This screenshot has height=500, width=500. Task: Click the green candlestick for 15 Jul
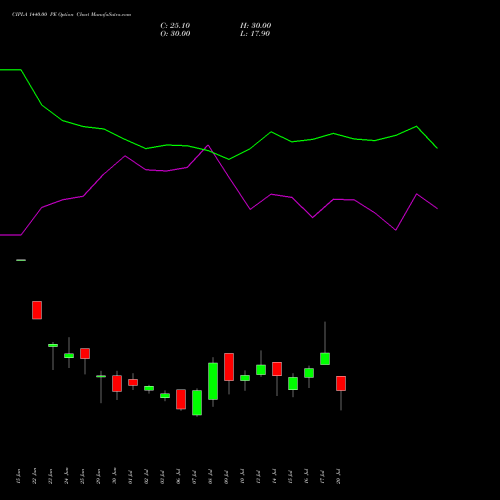pyautogui.click(x=293, y=383)
